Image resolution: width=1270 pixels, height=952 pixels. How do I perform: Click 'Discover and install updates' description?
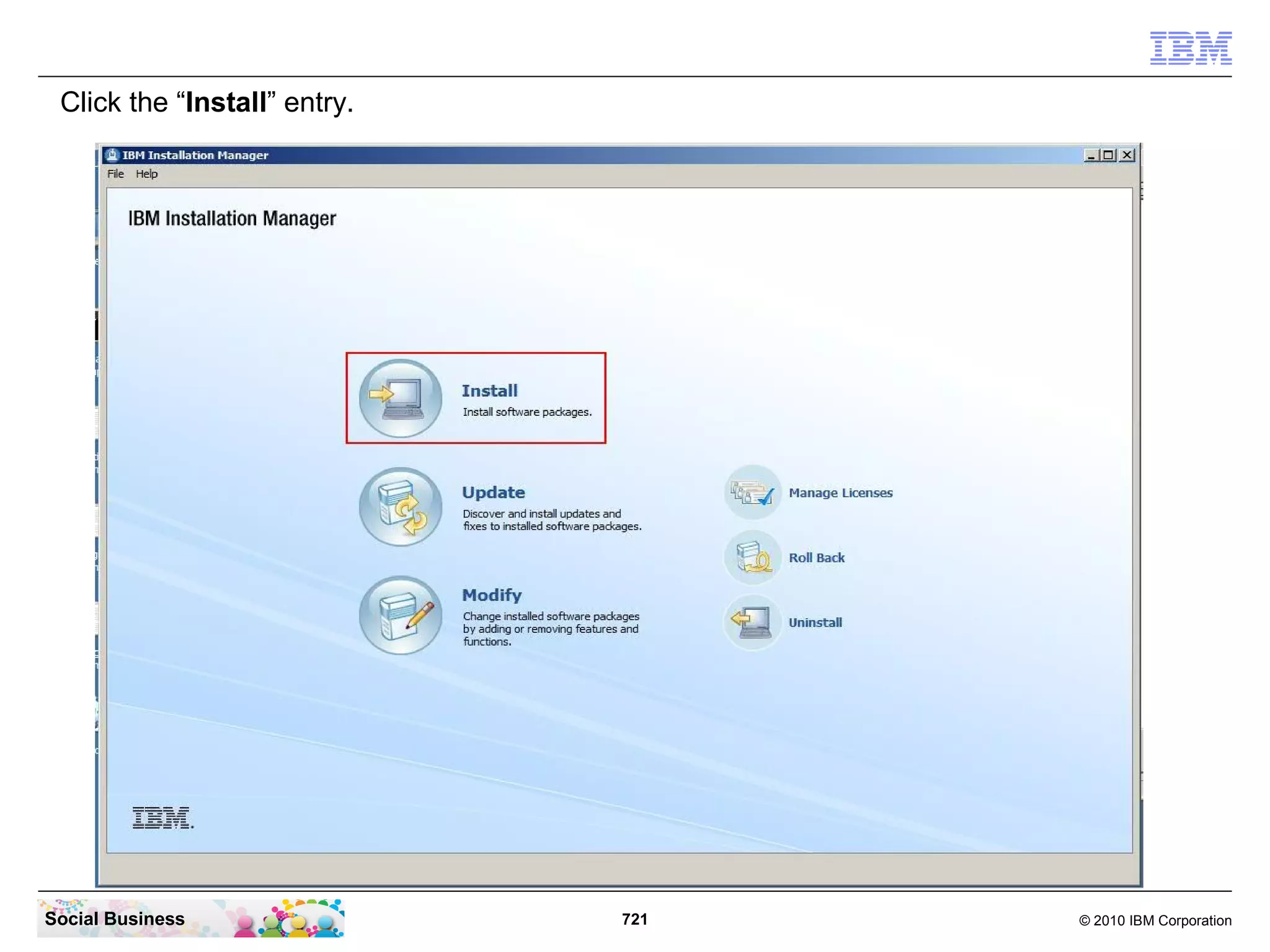(x=552, y=520)
